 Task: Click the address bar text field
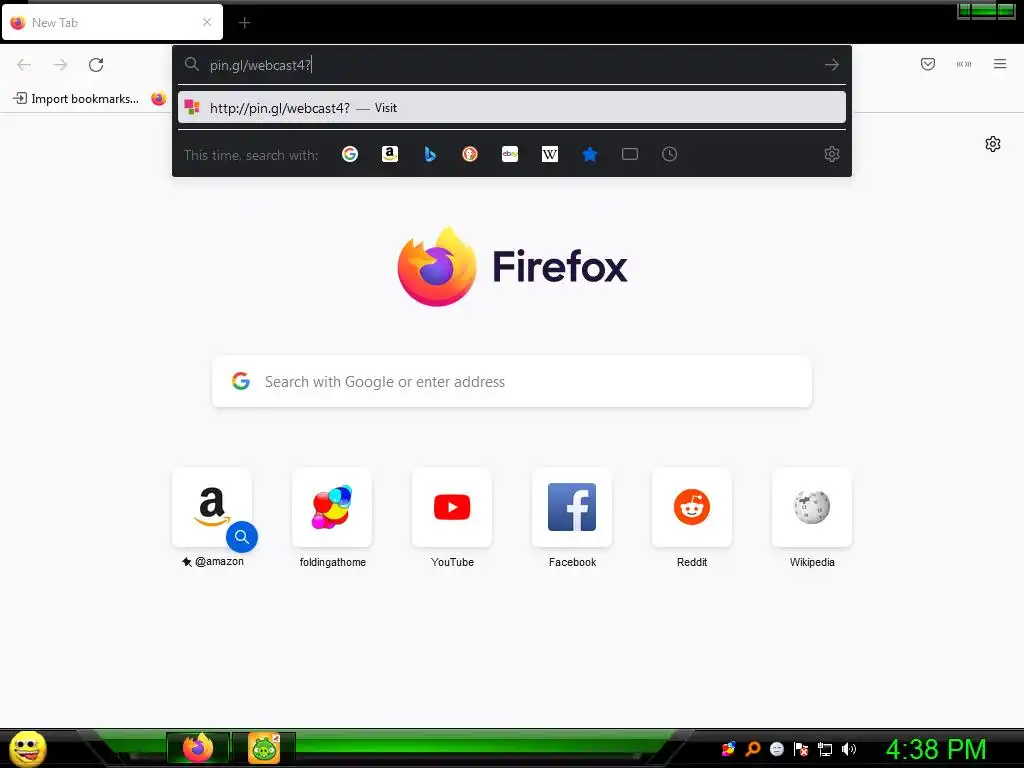pos(511,65)
